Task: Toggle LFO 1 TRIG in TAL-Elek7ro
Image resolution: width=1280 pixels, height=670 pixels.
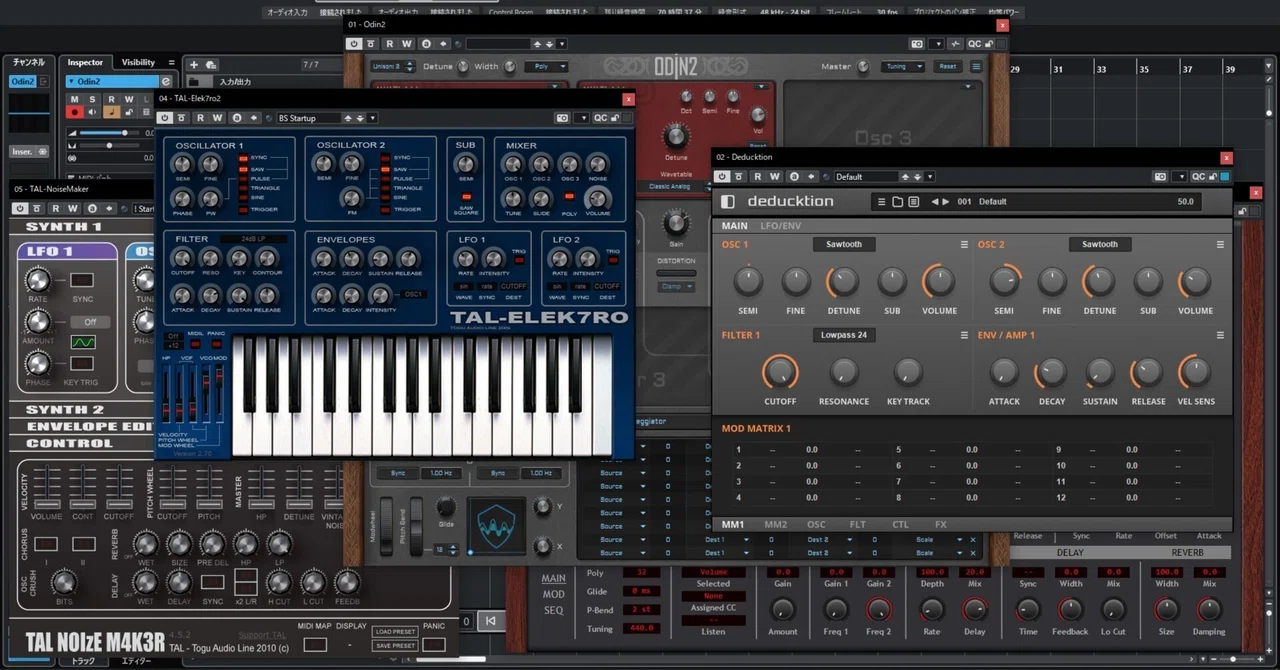Action: pos(519,260)
